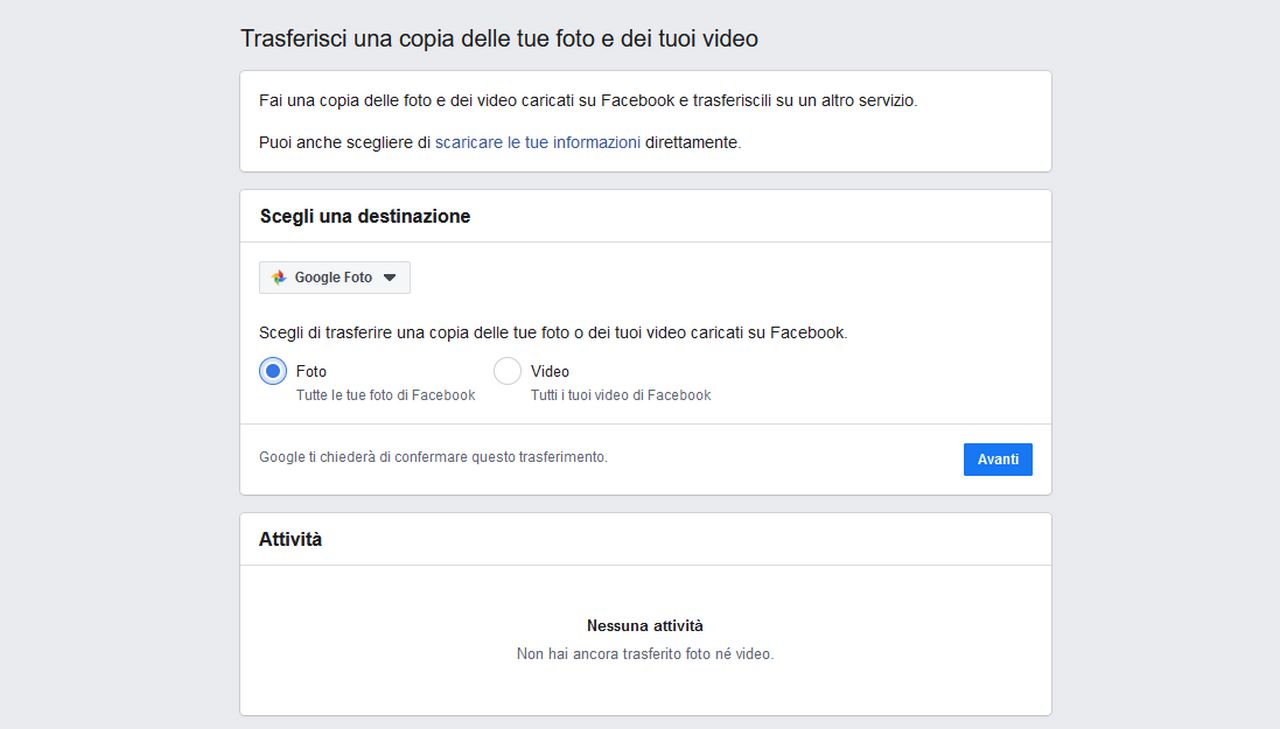This screenshot has width=1280, height=729.
Task: Click the Attività section header
Action: pos(290,538)
